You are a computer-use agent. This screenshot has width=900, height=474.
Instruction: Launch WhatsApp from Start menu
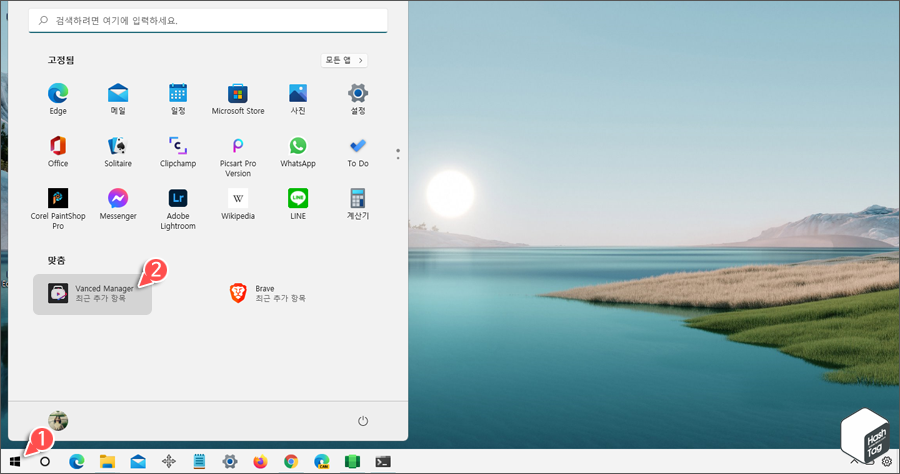[x=298, y=151]
